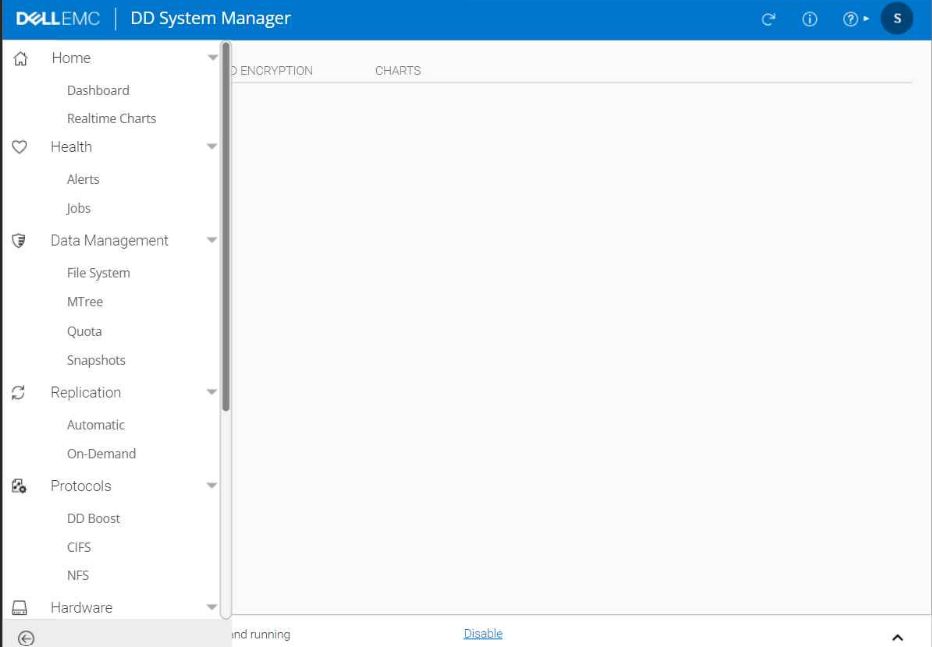Open Realtime Charts
Viewport: 932px width, 647px height.
pos(111,118)
